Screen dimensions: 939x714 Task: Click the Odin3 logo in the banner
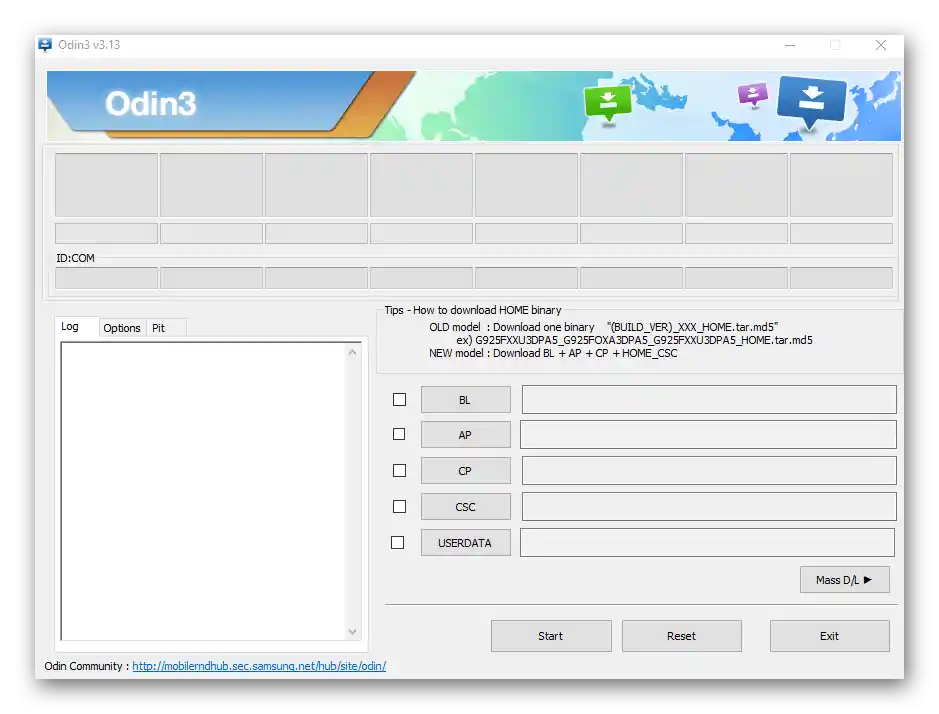click(x=150, y=104)
